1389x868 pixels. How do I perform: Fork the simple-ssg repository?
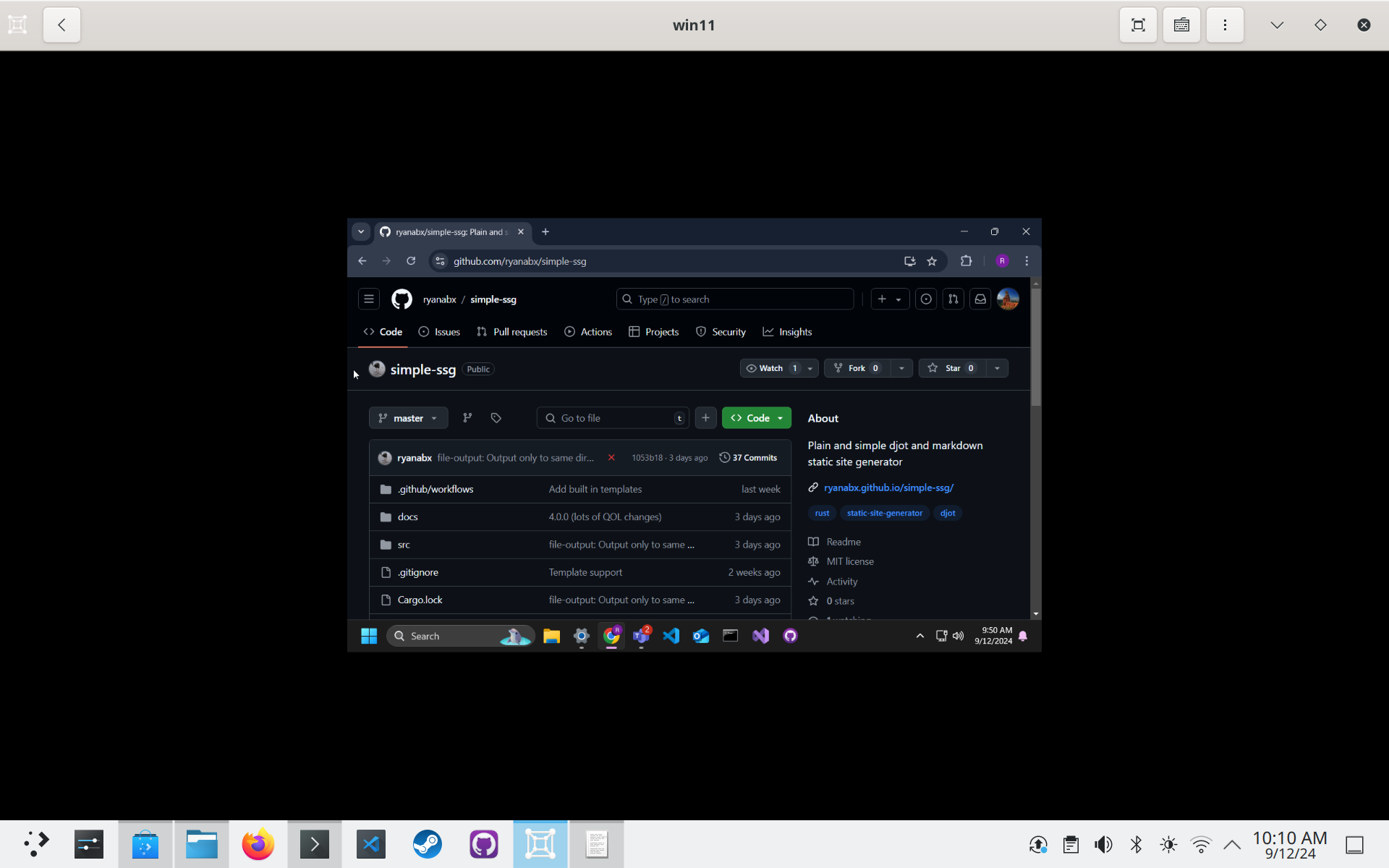(x=857, y=368)
